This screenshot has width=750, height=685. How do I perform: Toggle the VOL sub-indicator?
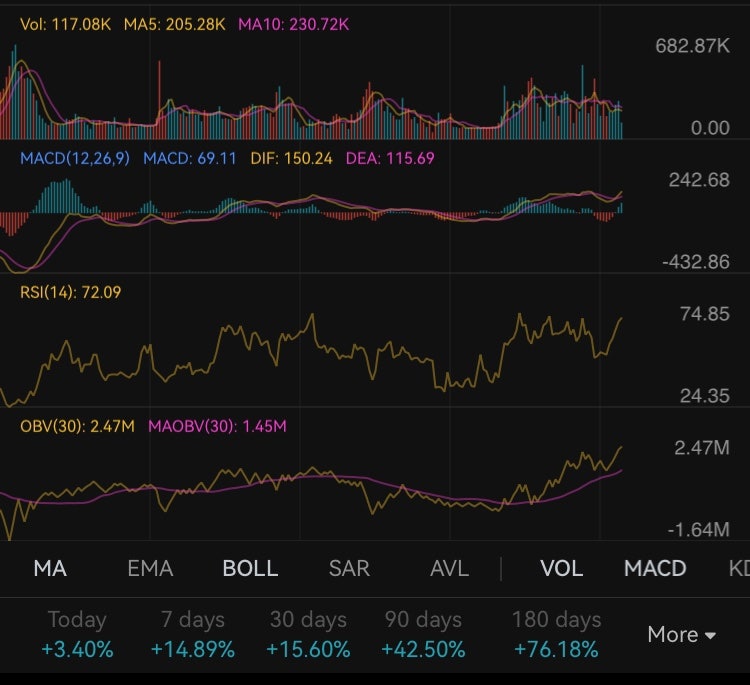(x=562, y=568)
